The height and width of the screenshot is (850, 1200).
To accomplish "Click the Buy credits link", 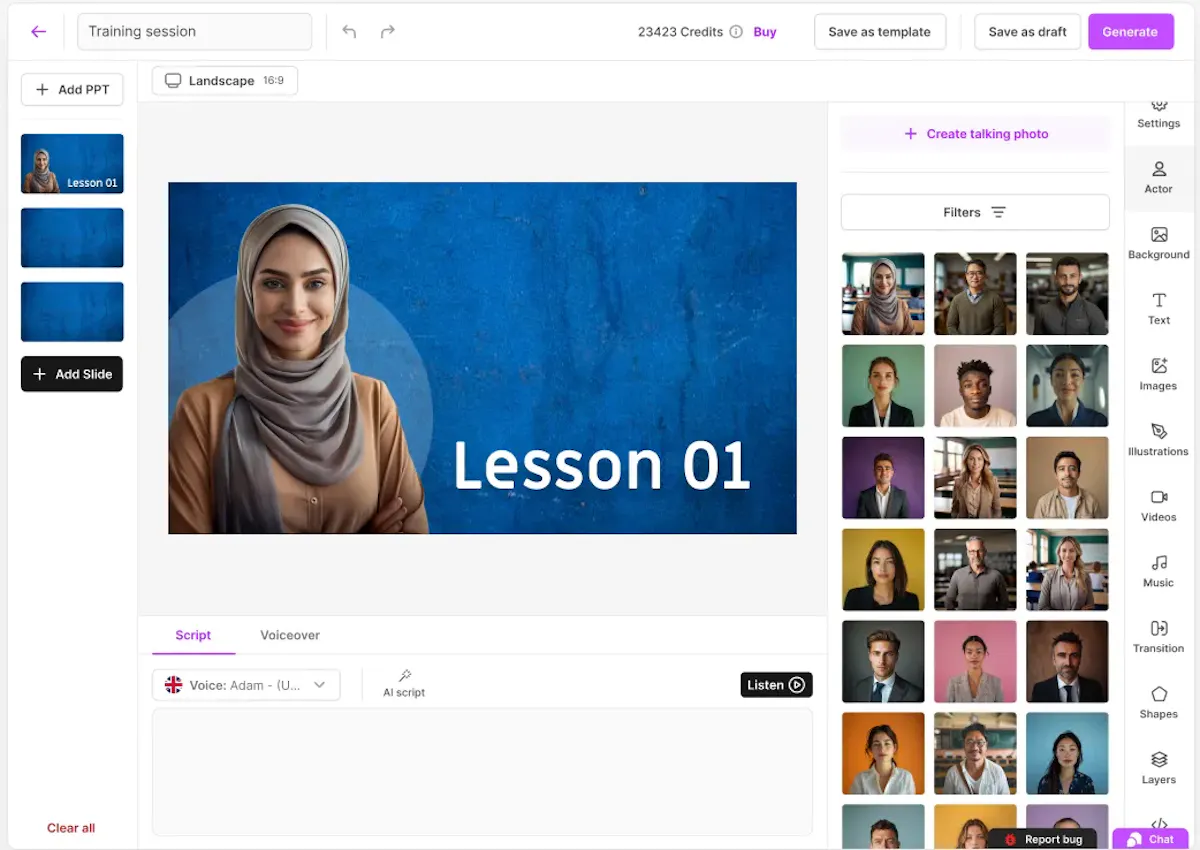I will [765, 32].
